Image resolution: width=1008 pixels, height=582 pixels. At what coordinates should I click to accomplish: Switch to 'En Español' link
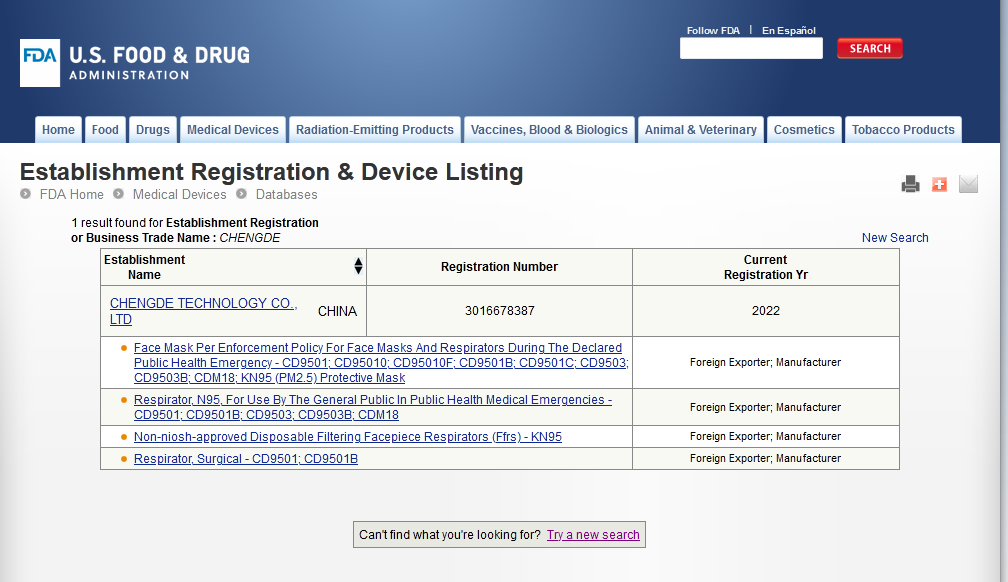tap(789, 30)
